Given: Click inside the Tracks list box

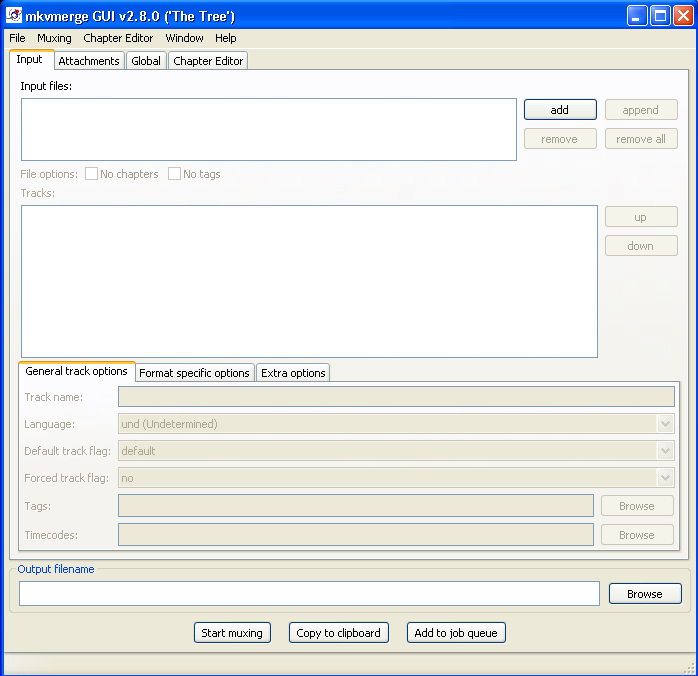Looking at the screenshot, I should [x=309, y=281].
